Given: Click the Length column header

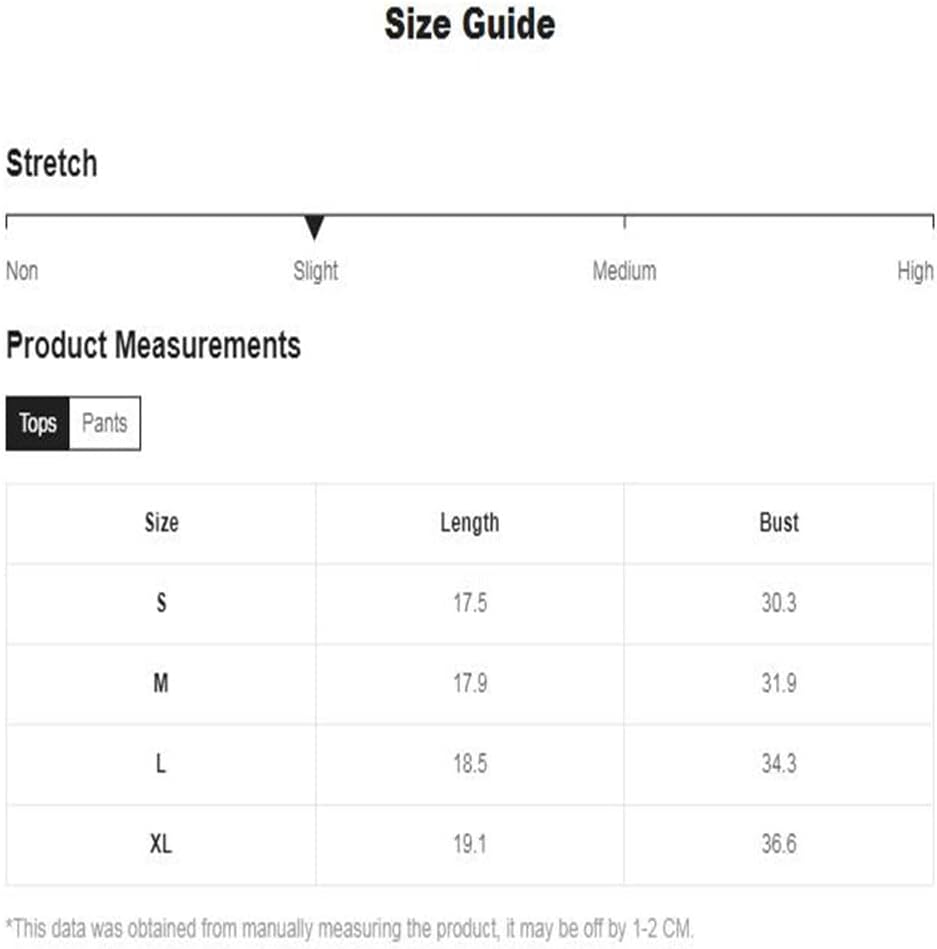Looking at the screenshot, I should point(470,523).
